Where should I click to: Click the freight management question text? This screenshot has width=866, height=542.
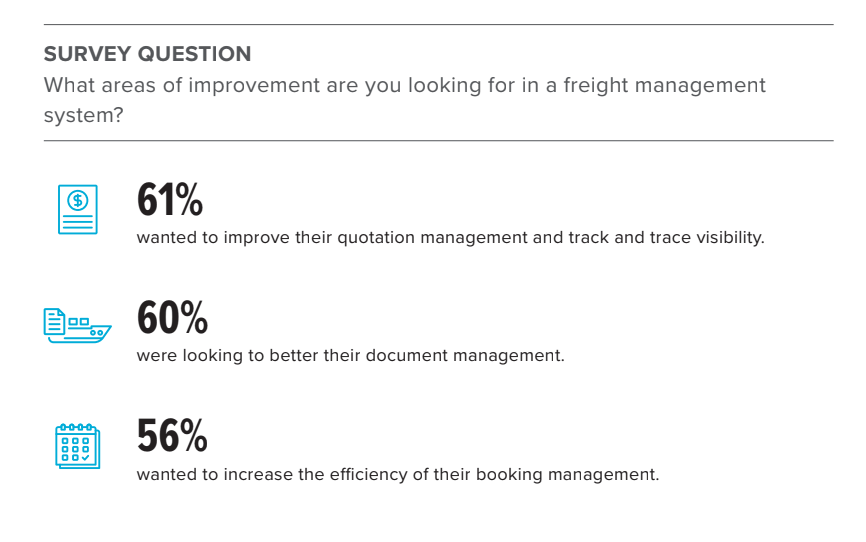404,100
